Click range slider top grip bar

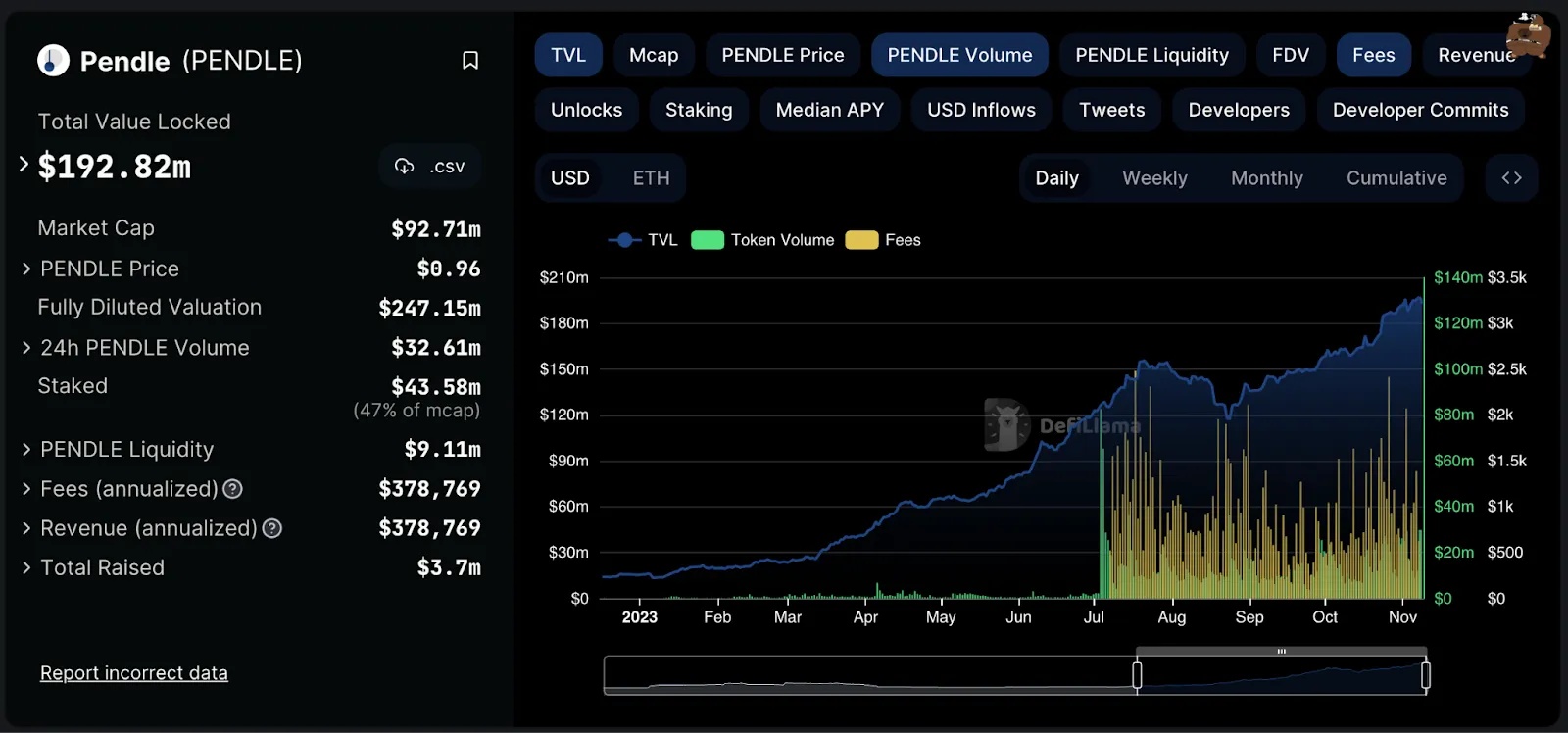(x=1281, y=652)
